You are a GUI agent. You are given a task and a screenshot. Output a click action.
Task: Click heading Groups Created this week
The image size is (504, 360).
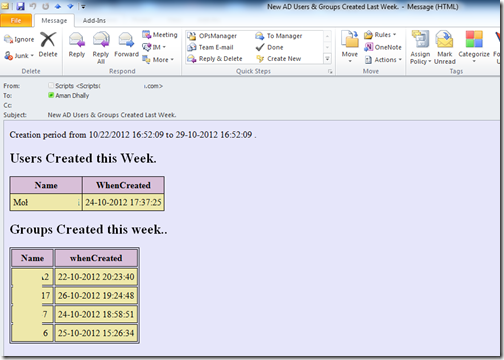point(88,229)
